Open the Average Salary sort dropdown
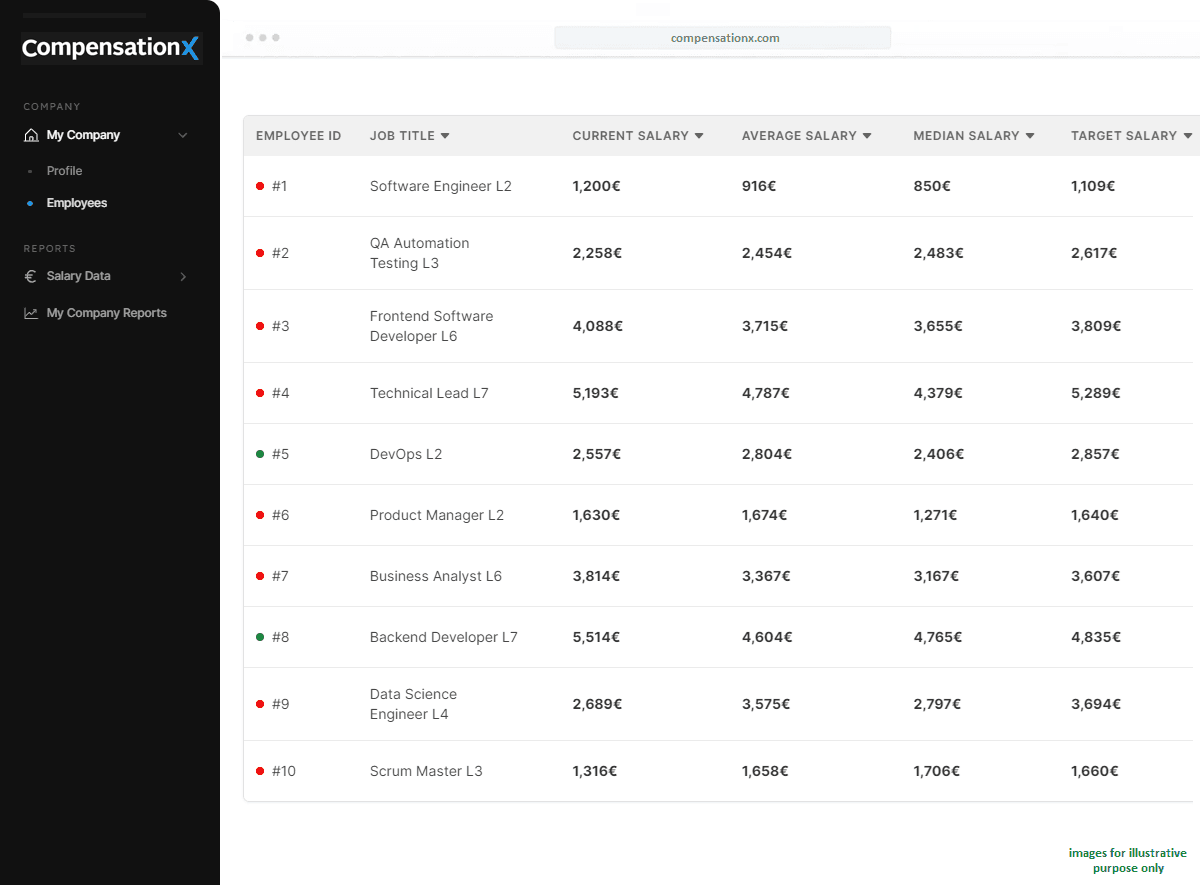This screenshot has height=885, width=1200. (x=867, y=136)
